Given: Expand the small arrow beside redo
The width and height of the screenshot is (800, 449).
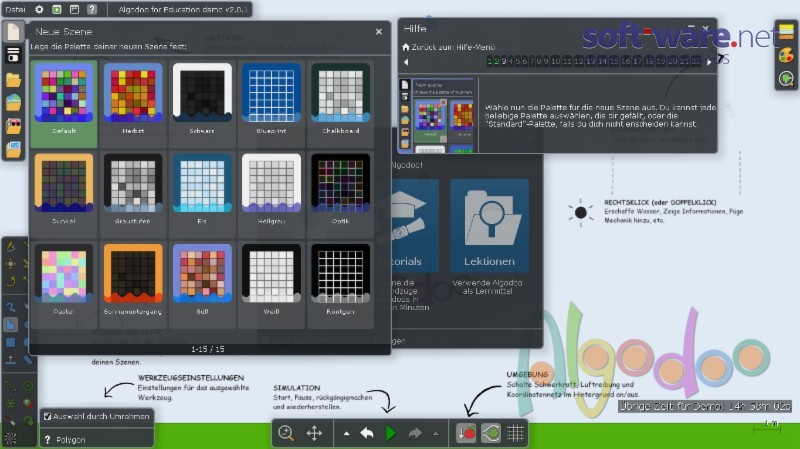Looking at the screenshot, I should point(436,434).
